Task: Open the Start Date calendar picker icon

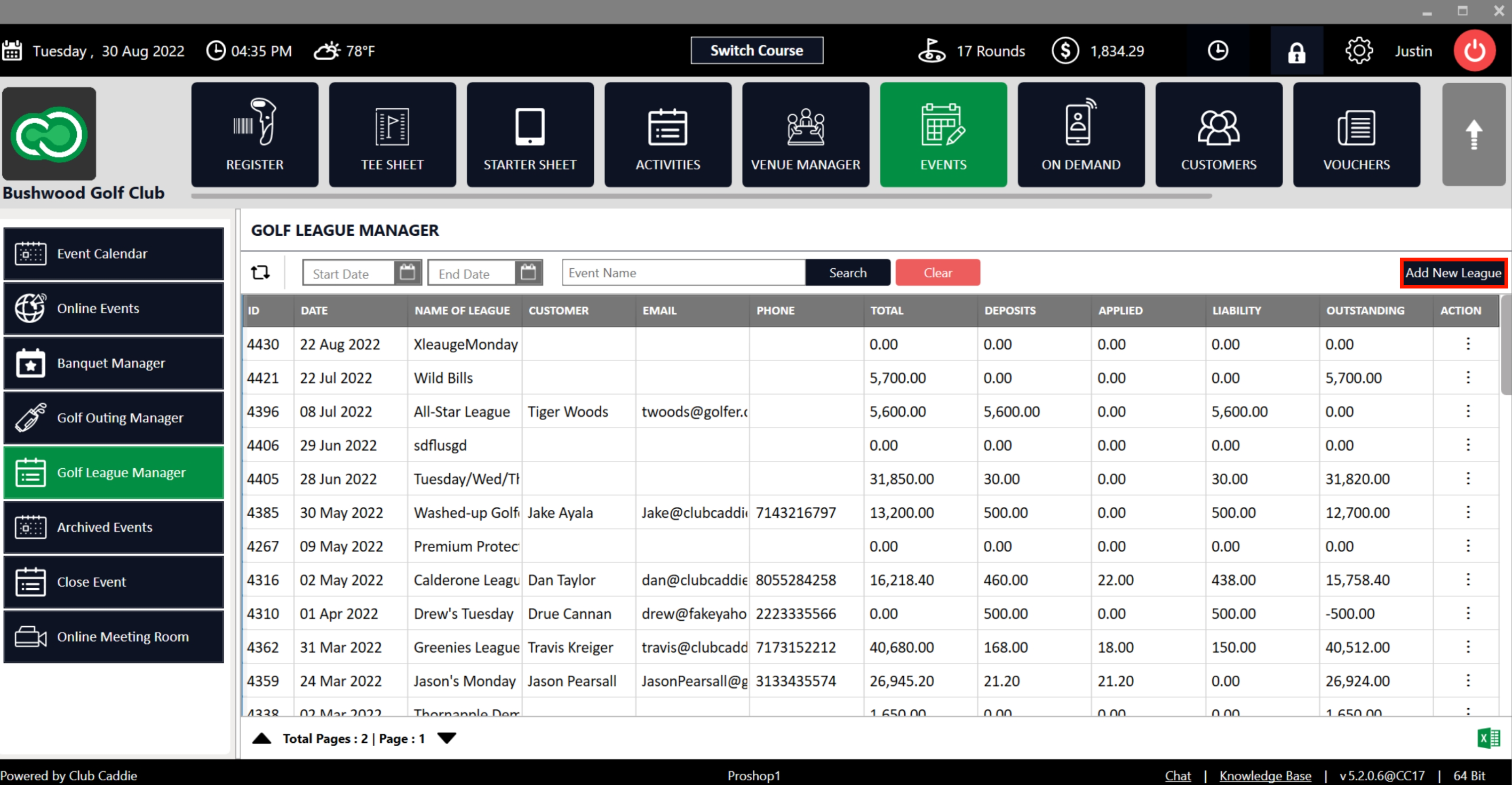Action: [408, 273]
